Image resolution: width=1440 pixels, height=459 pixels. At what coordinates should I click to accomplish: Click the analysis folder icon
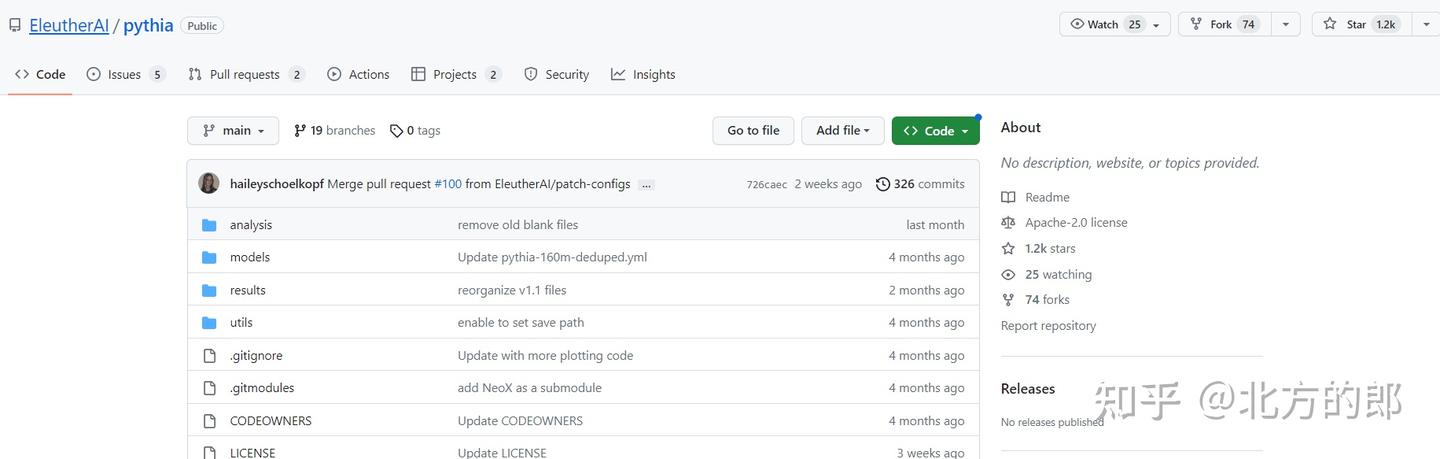pos(209,225)
